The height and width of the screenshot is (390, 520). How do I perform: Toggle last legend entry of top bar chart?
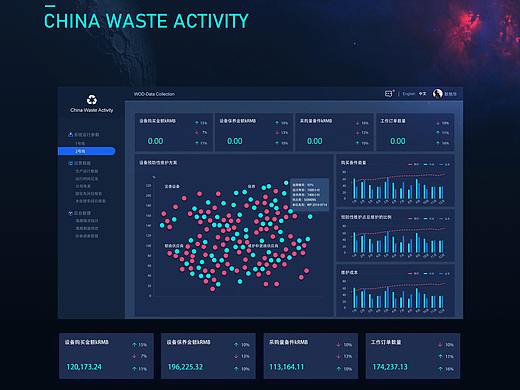tap(444, 164)
